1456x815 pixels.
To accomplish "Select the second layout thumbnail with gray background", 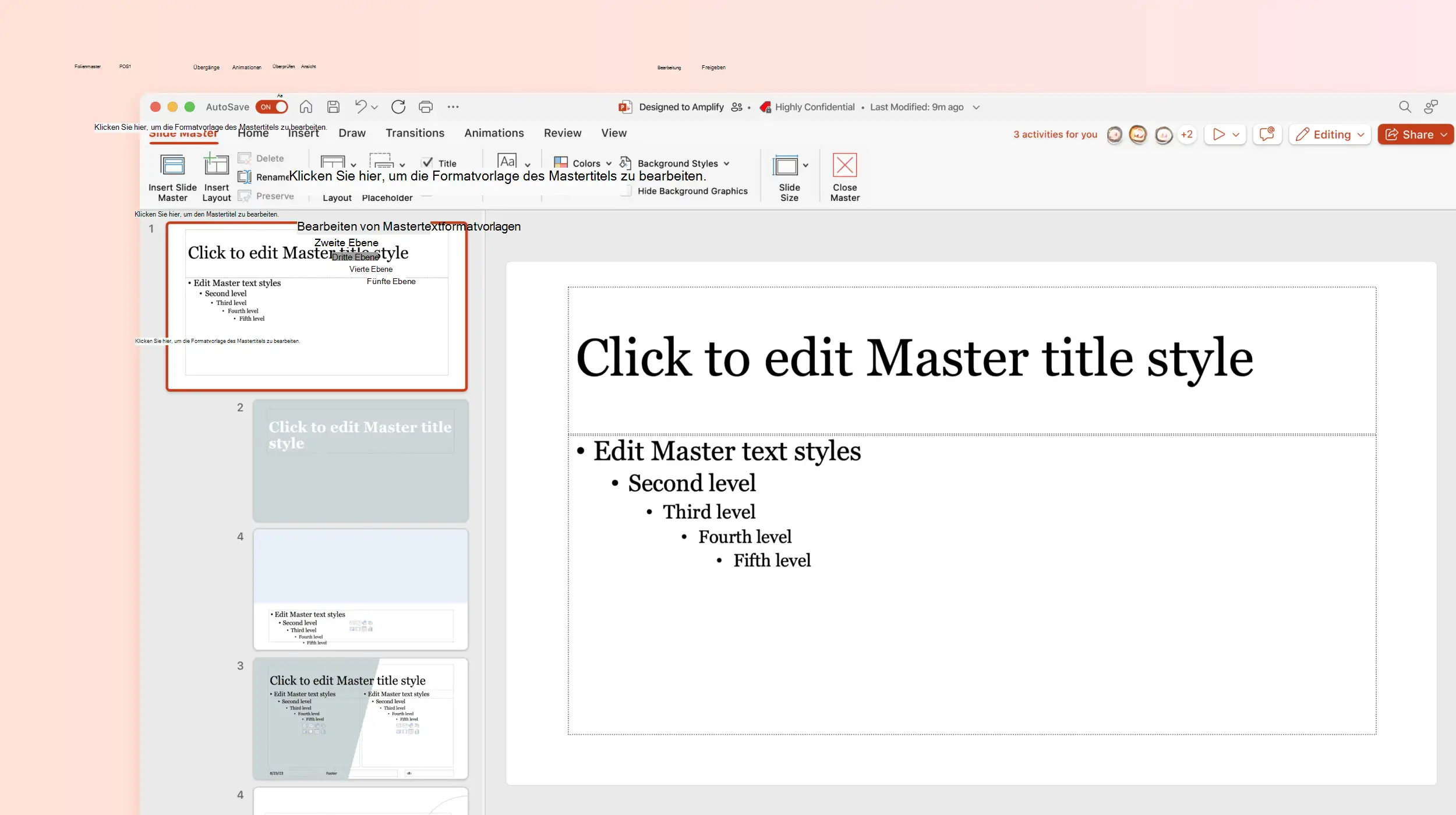I will (x=361, y=460).
